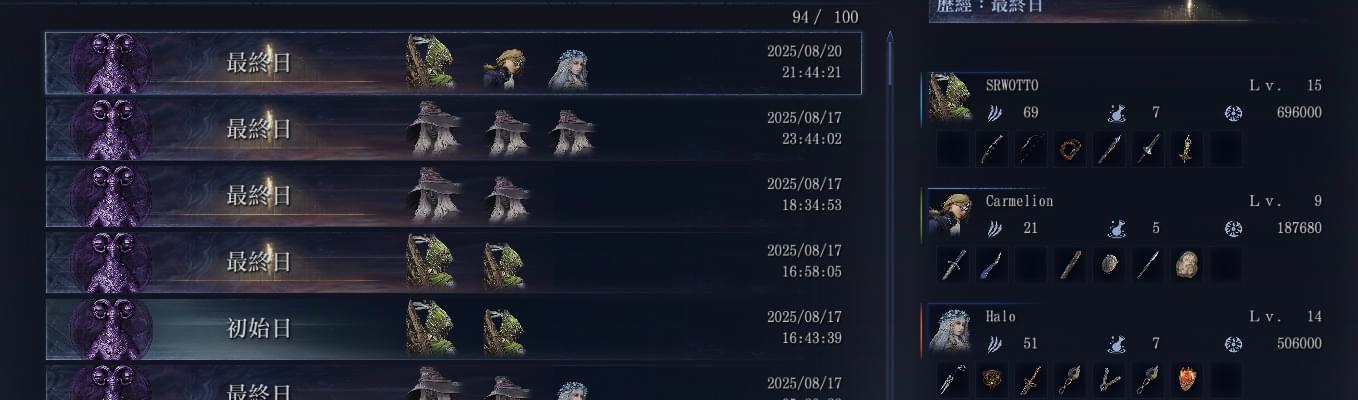This screenshot has width=1358, height=400.
Task: Select the 最終日 run at 18:34:53
Action: point(467,195)
